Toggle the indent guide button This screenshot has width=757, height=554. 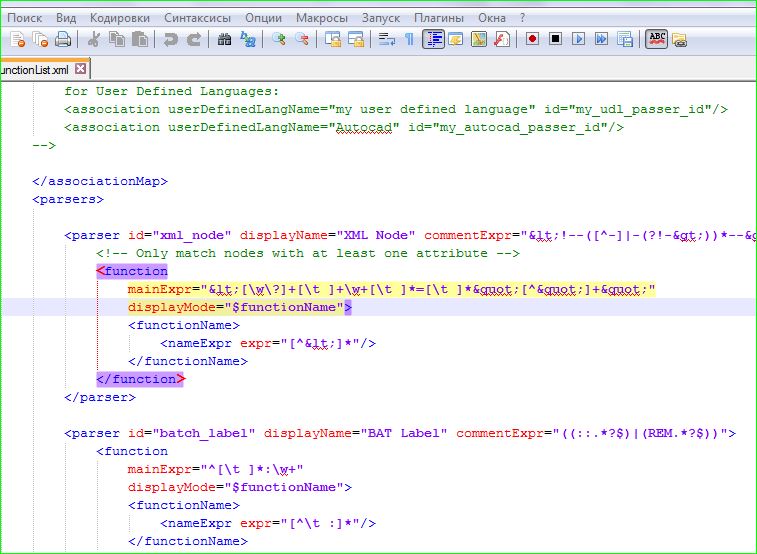pyautogui.click(x=433, y=39)
